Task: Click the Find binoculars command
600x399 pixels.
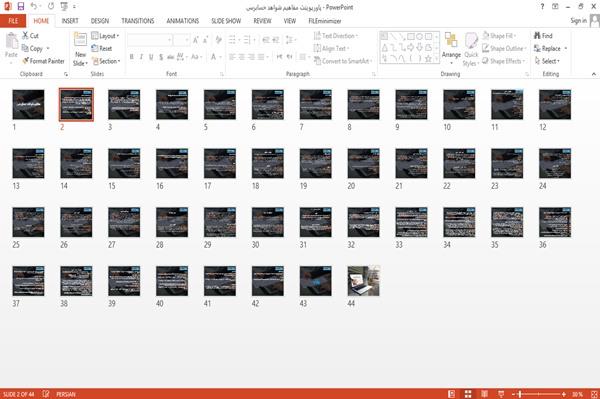Action: pos(543,36)
